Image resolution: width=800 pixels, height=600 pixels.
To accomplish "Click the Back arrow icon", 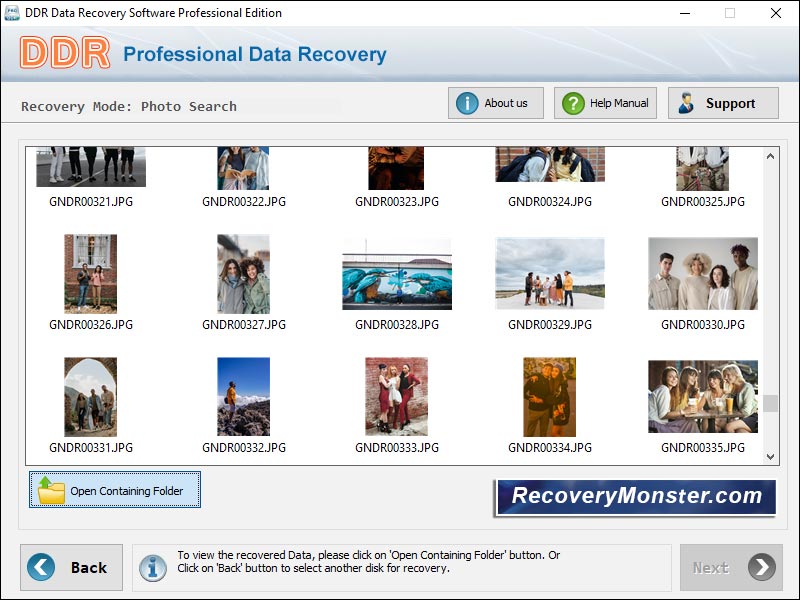I will tap(41, 567).
